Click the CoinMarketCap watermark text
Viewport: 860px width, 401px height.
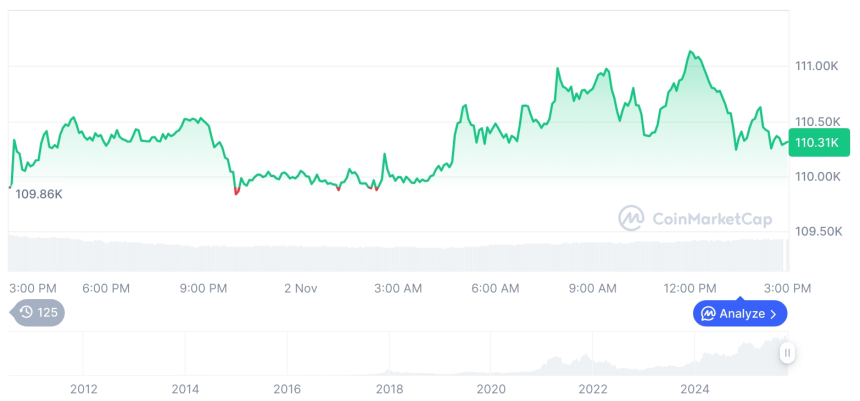[711, 218]
